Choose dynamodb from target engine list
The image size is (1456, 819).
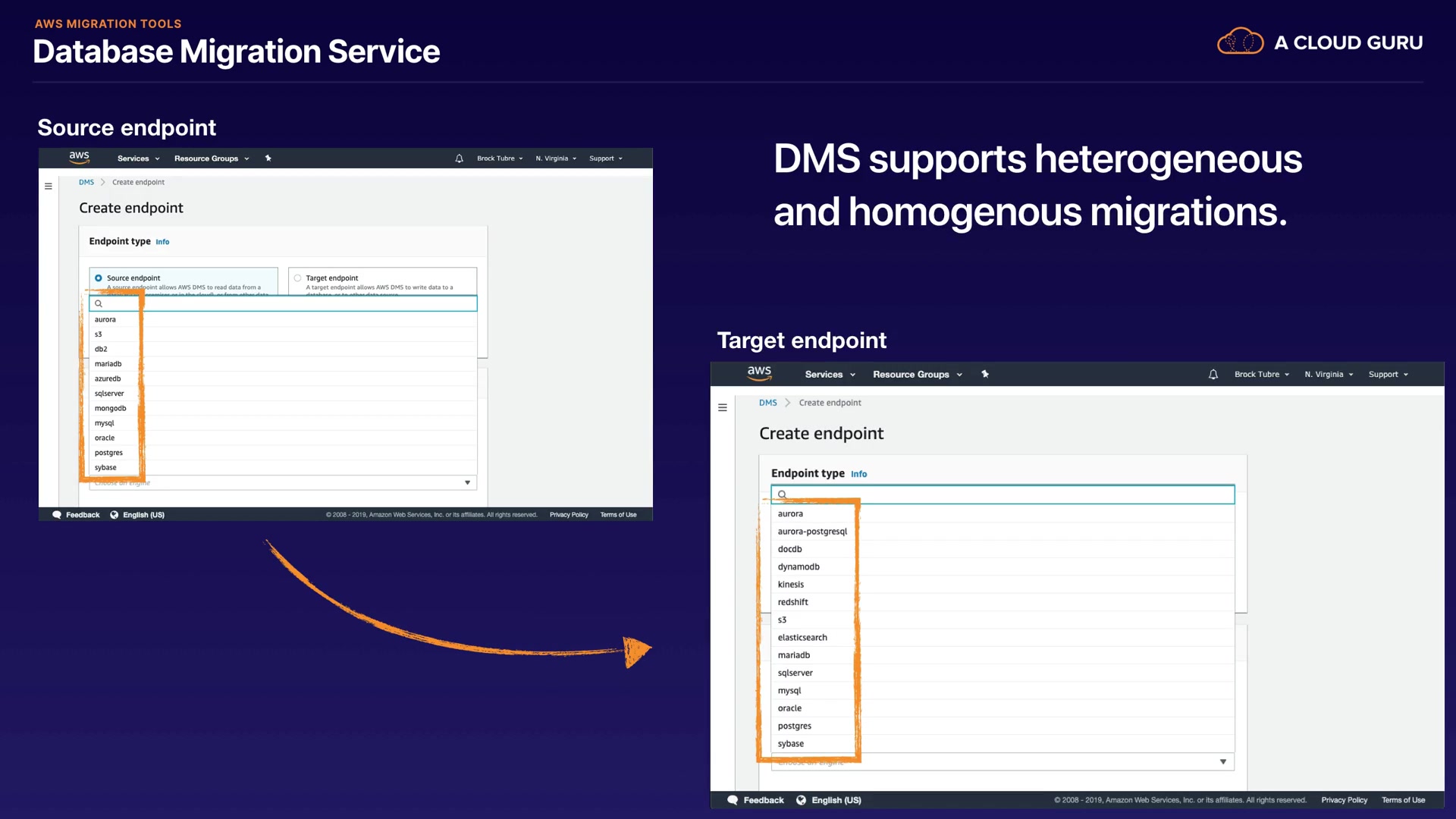[x=799, y=567]
